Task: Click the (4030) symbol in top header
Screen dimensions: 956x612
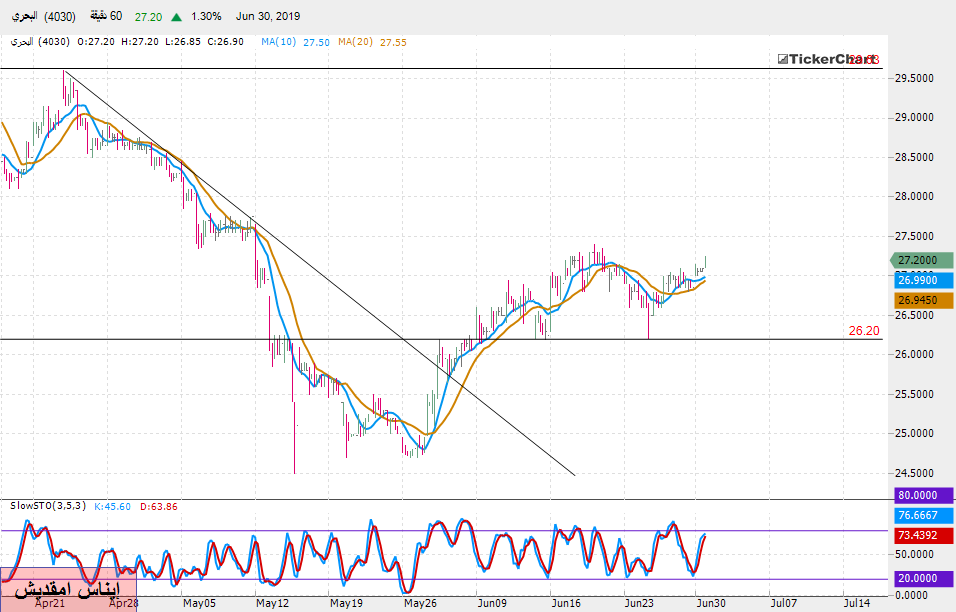Action: tap(59, 17)
